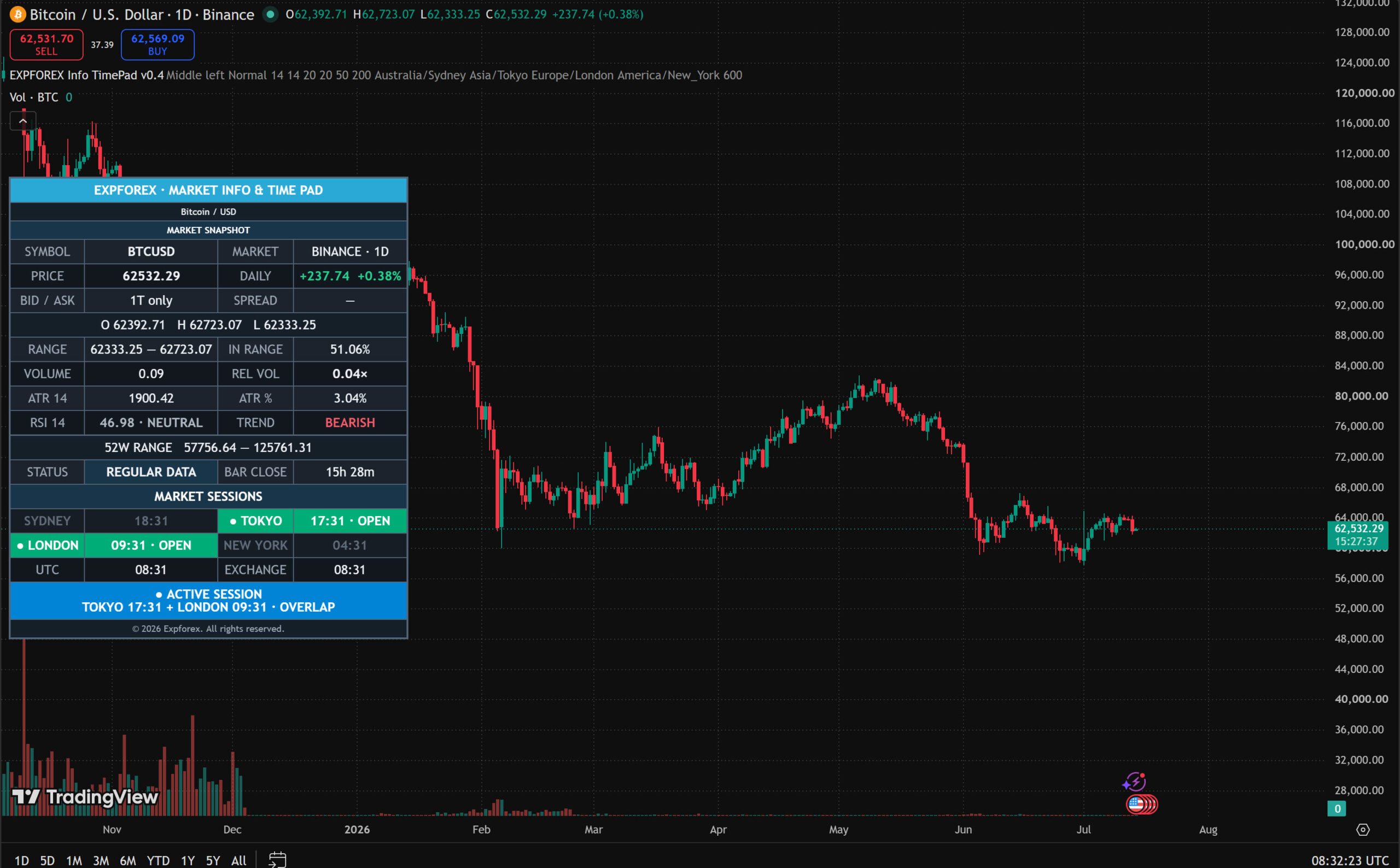
Task: Click the 1900.42 ATR 14 cell
Action: (x=151, y=398)
